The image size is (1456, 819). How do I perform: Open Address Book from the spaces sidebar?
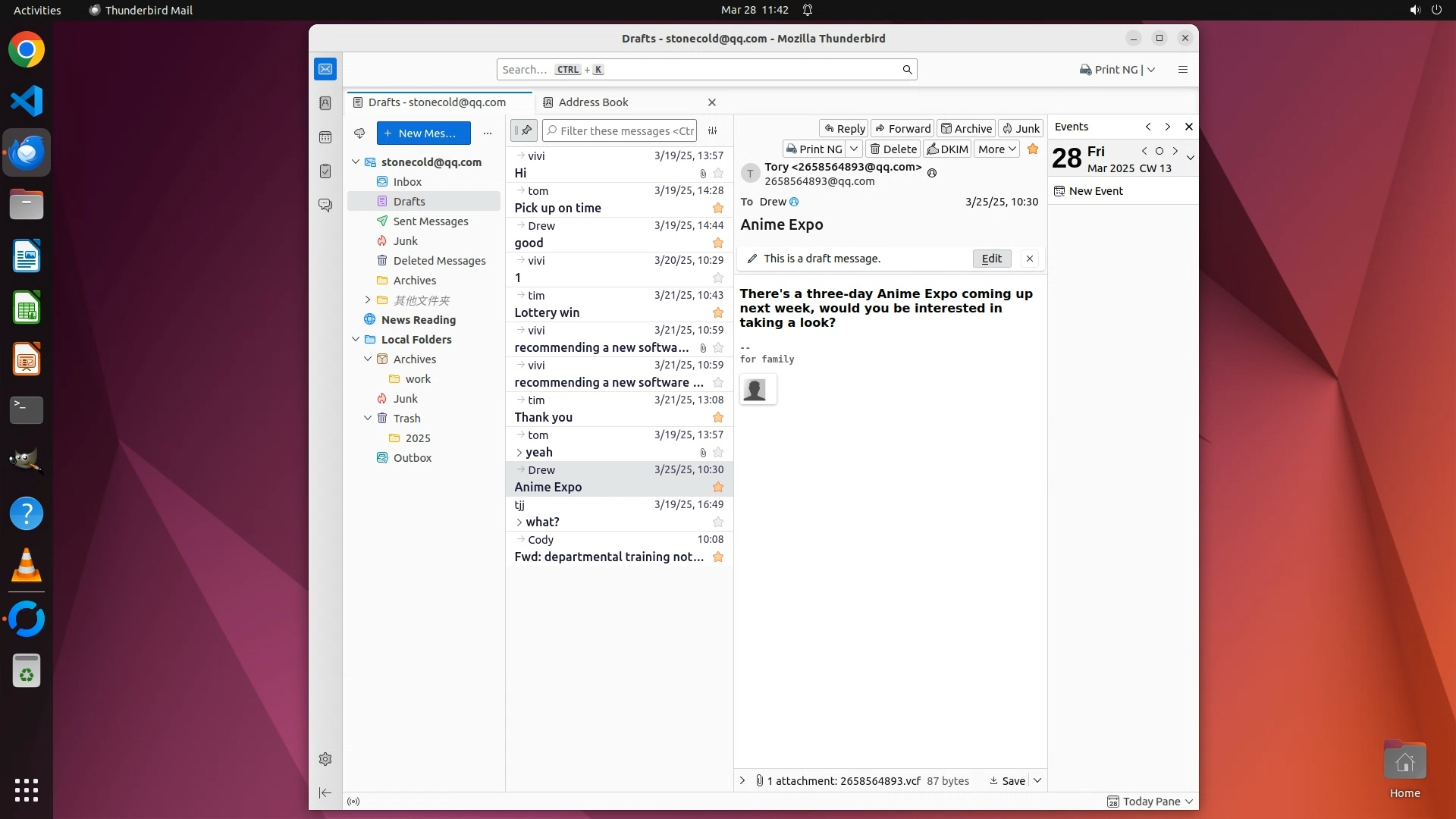[x=325, y=103]
